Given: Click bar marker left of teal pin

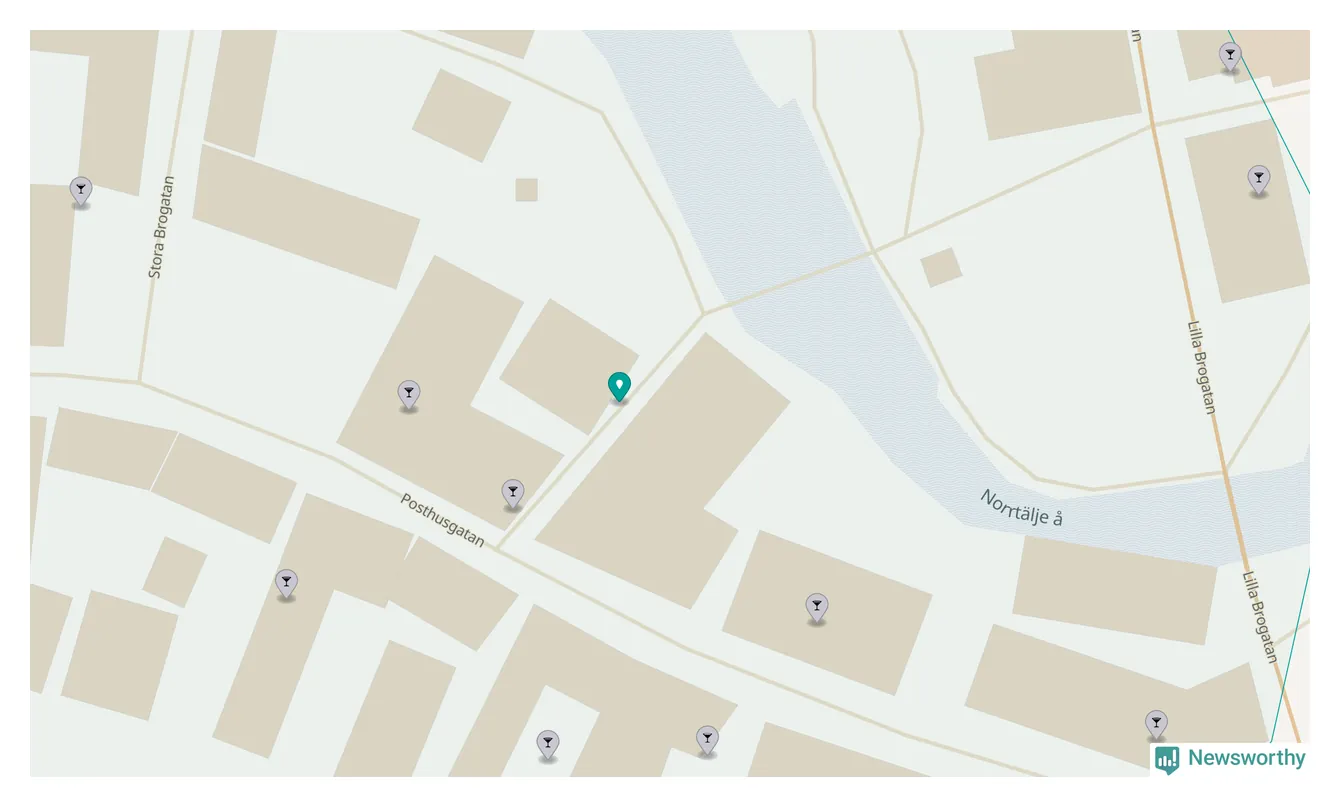Looking at the screenshot, I should 408,395.
